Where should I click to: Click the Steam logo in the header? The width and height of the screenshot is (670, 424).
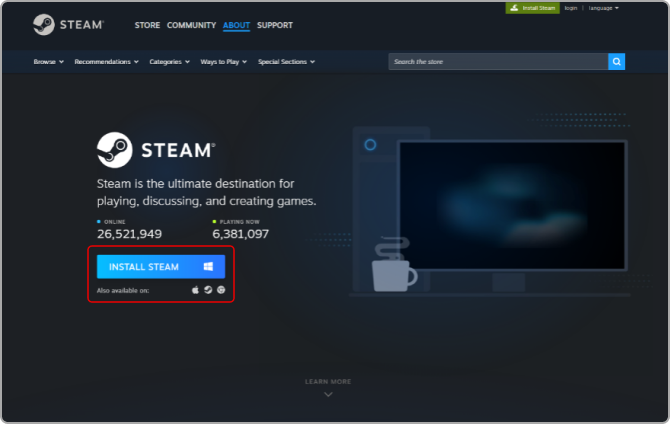click(x=68, y=25)
